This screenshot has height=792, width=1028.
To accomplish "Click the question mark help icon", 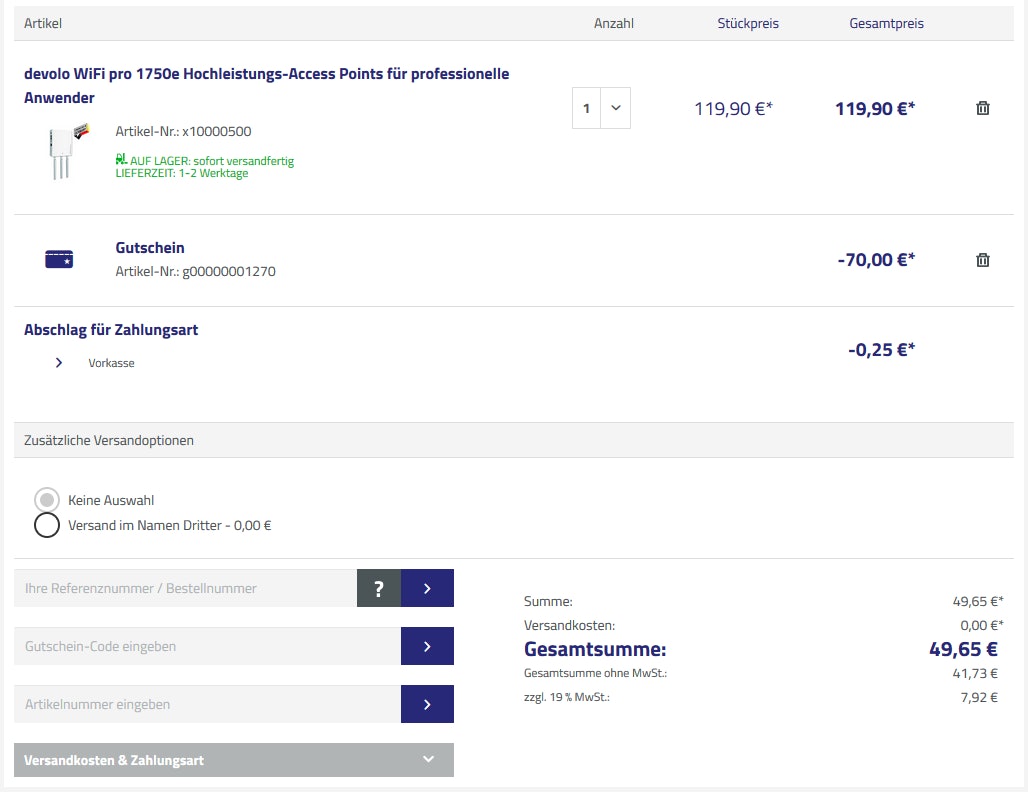I will tap(379, 588).
